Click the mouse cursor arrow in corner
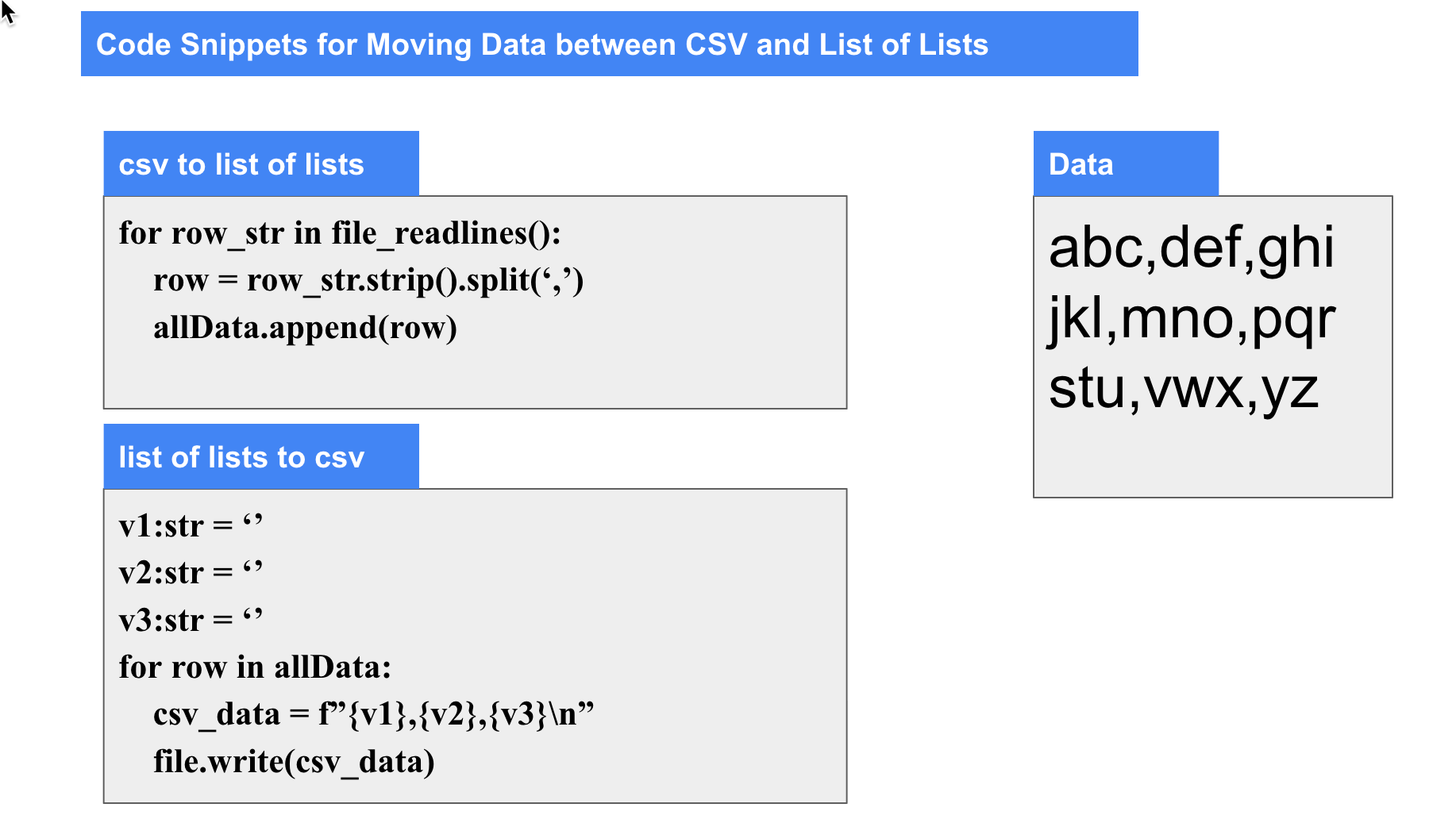The image size is (1456, 819). click(8, 12)
